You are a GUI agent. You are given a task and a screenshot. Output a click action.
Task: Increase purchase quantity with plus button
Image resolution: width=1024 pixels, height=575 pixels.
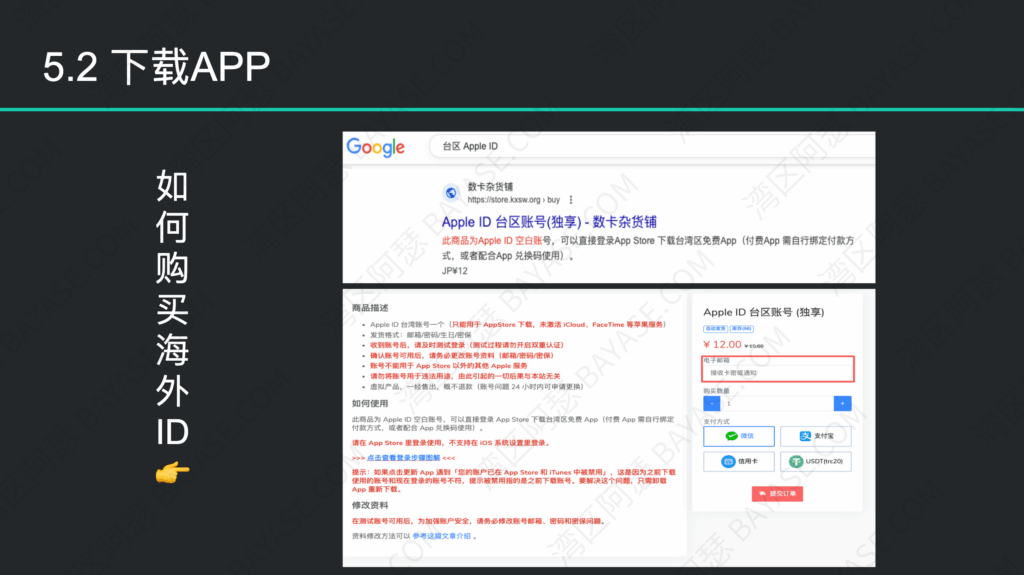pos(842,403)
